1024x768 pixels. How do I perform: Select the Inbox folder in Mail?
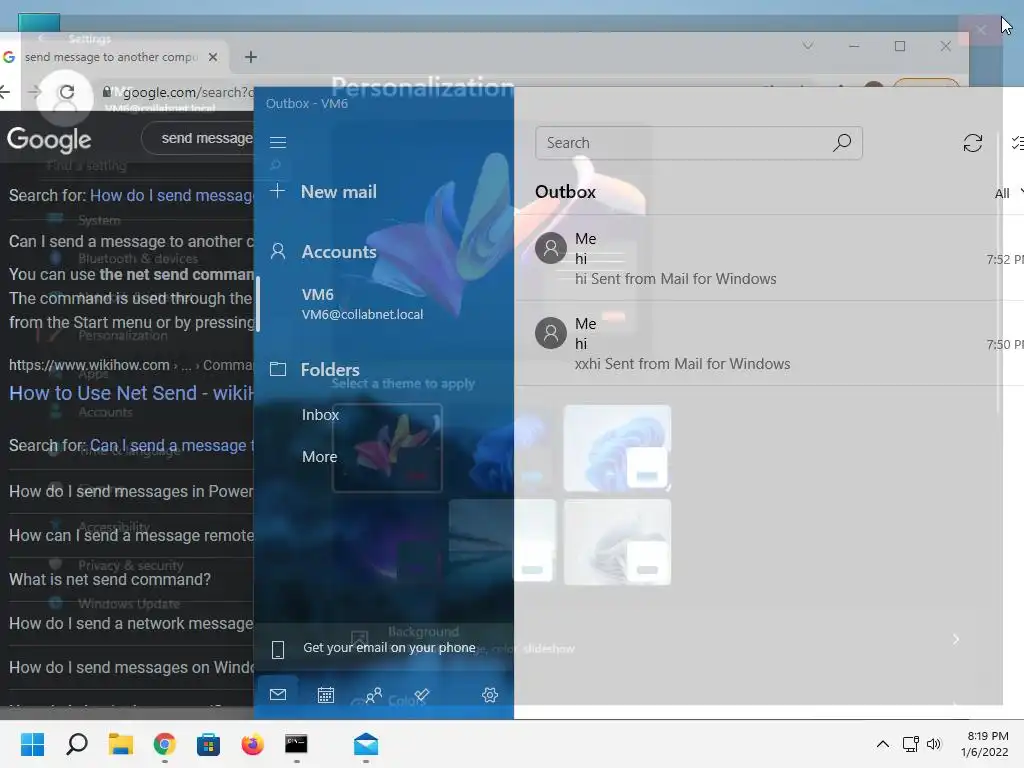(320, 415)
